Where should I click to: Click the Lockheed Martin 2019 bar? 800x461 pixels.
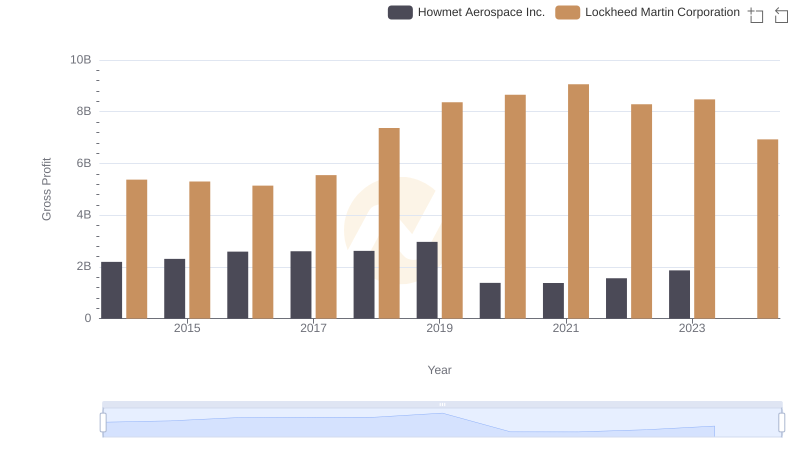click(452, 210)
